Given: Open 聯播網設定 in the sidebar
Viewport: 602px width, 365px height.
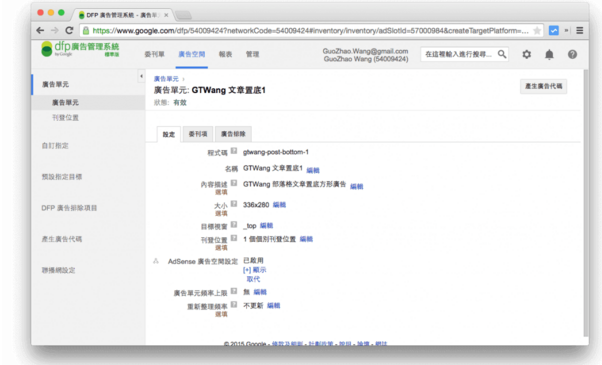Looking at the screenshot, I should click(x=58, y=270).
